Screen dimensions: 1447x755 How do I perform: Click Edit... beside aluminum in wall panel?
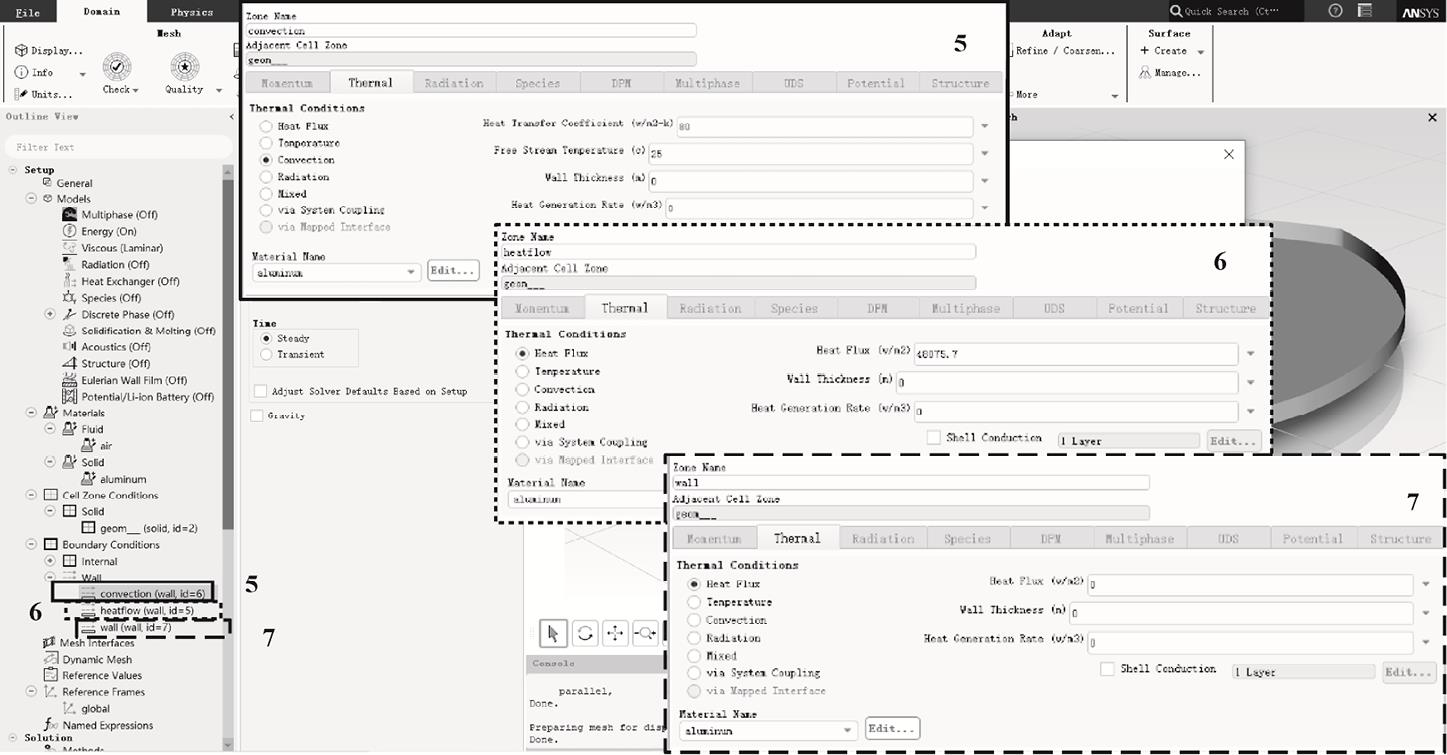pos(892,729)
